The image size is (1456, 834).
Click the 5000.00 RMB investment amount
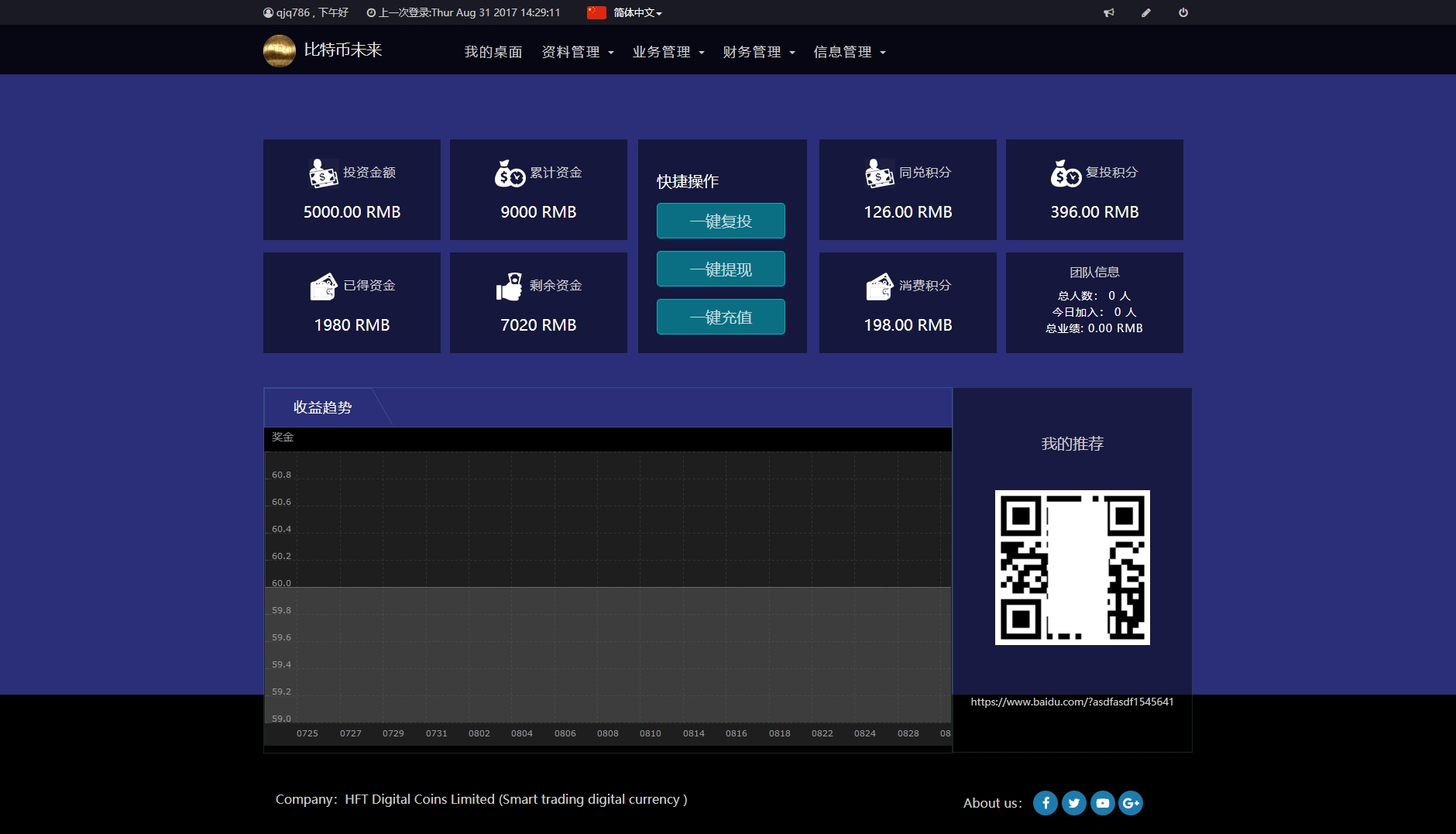352,212
